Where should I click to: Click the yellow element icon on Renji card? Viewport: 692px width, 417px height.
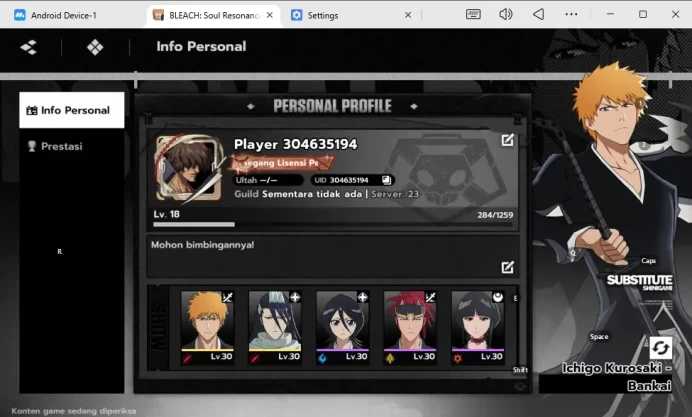pos(390,358)
